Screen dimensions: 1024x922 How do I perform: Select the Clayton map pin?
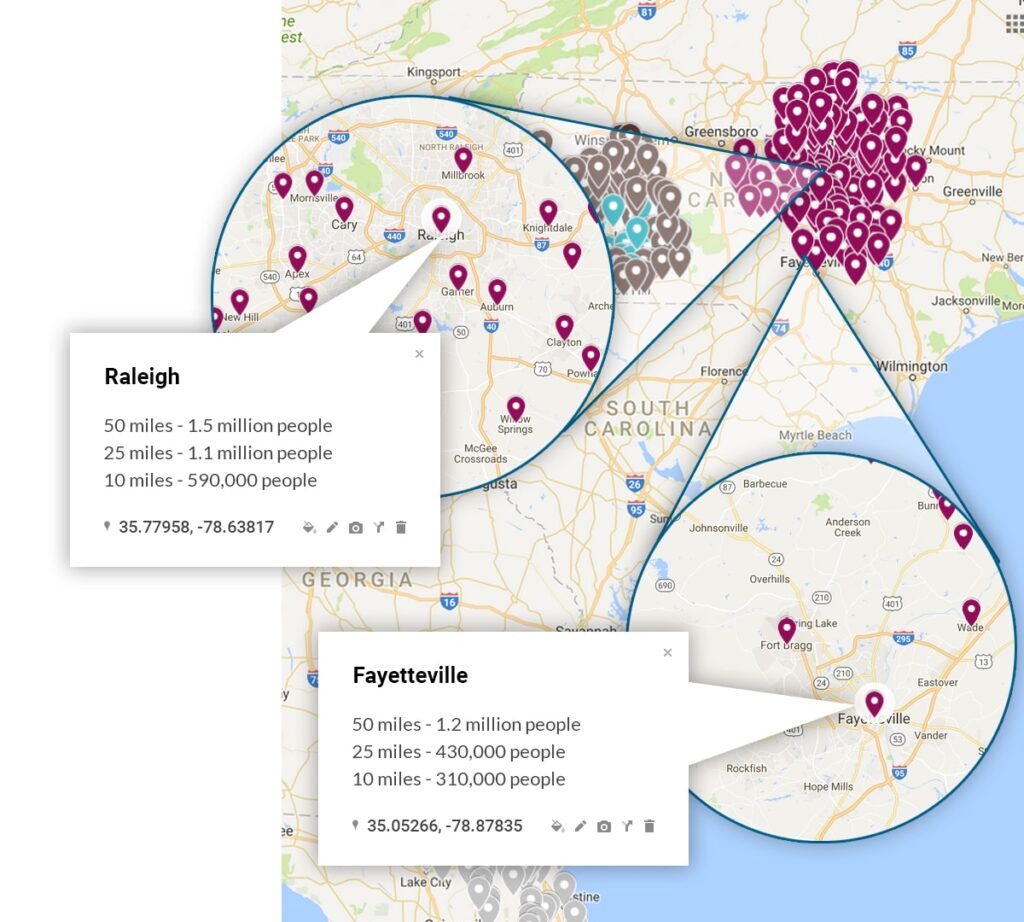(564, 326)
